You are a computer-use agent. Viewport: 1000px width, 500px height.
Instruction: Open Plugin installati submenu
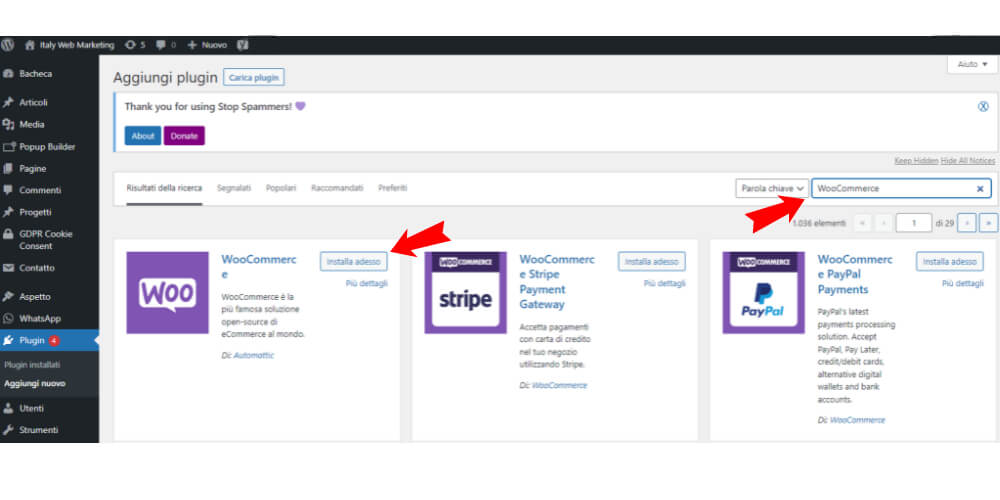coord(32,365)
